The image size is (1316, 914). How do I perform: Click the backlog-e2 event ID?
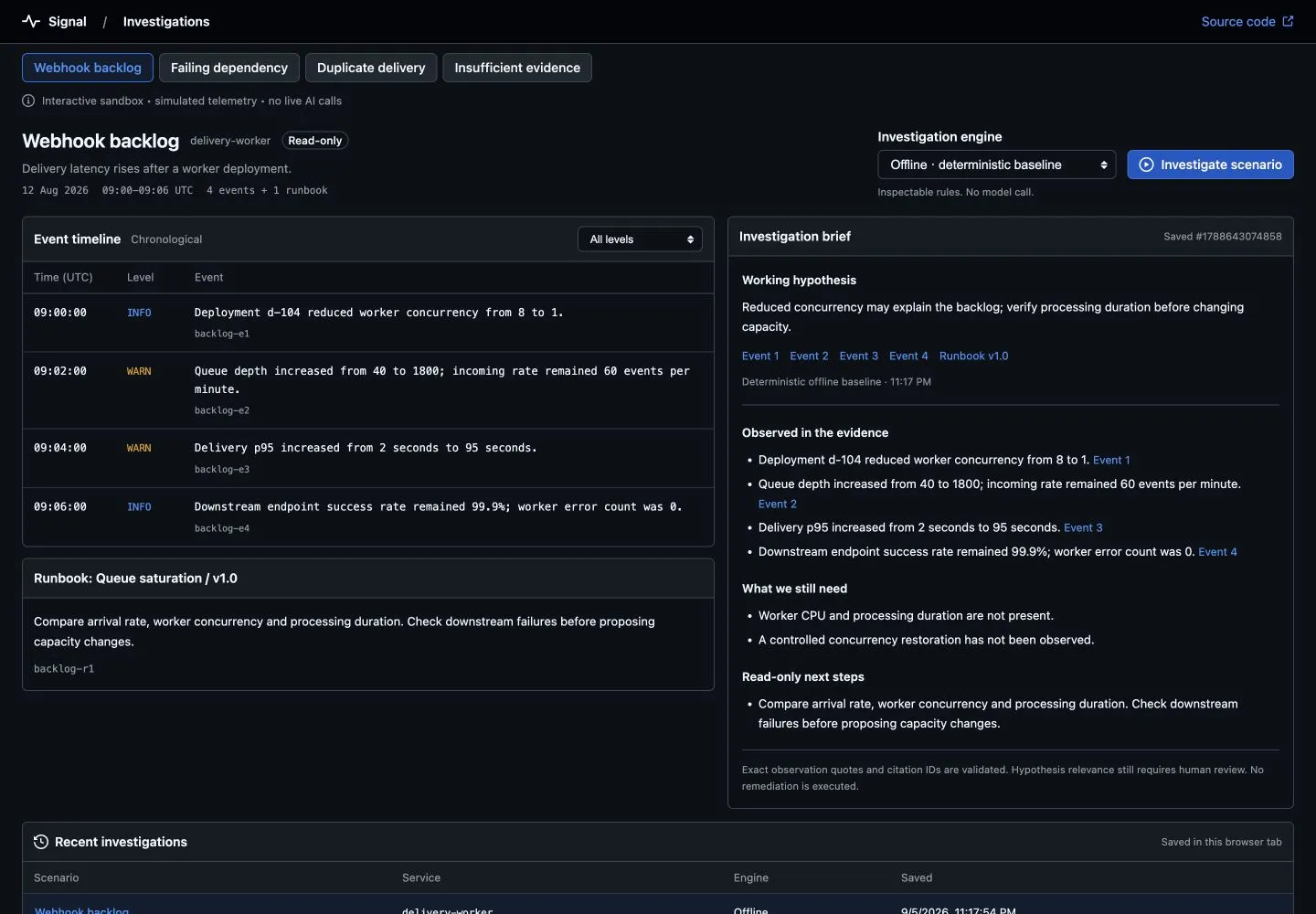point(222,410)
